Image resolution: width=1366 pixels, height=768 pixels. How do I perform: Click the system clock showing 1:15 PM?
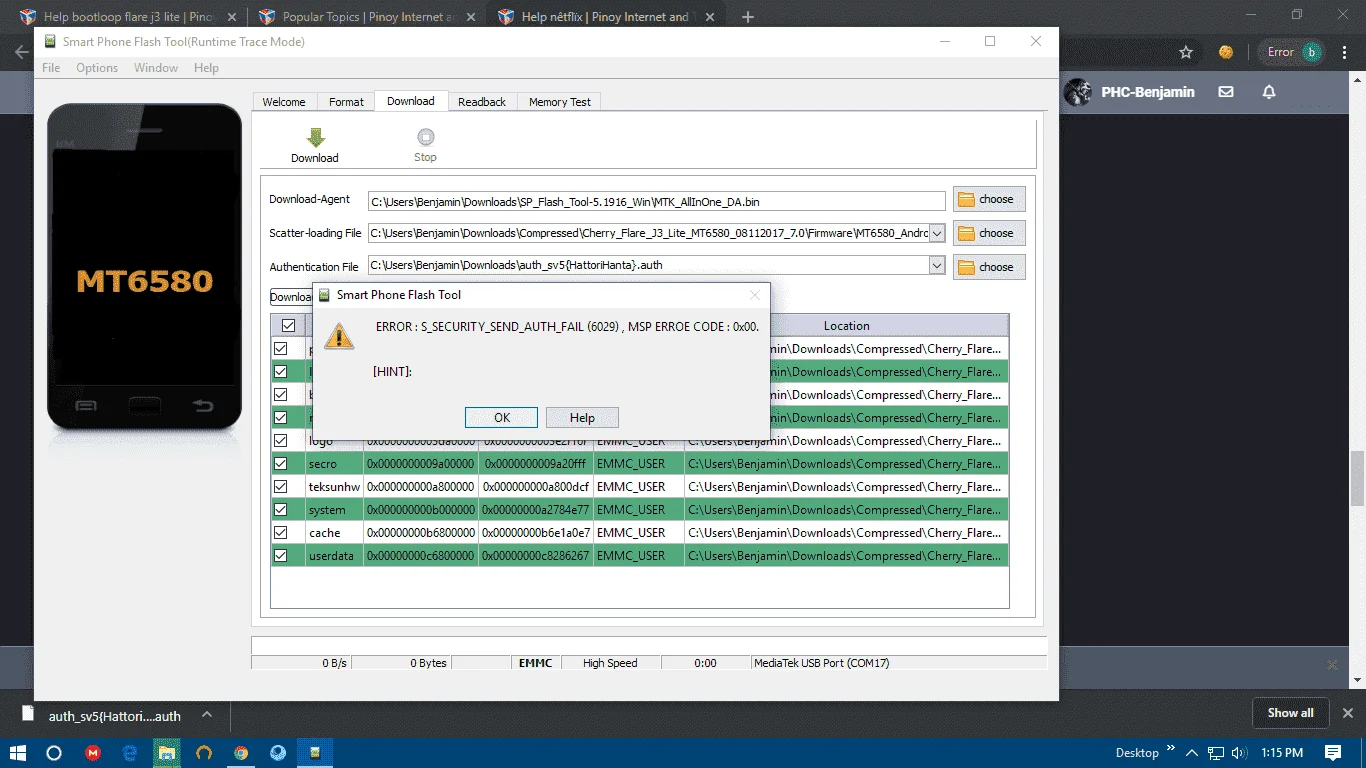[x=1283, y=753]
